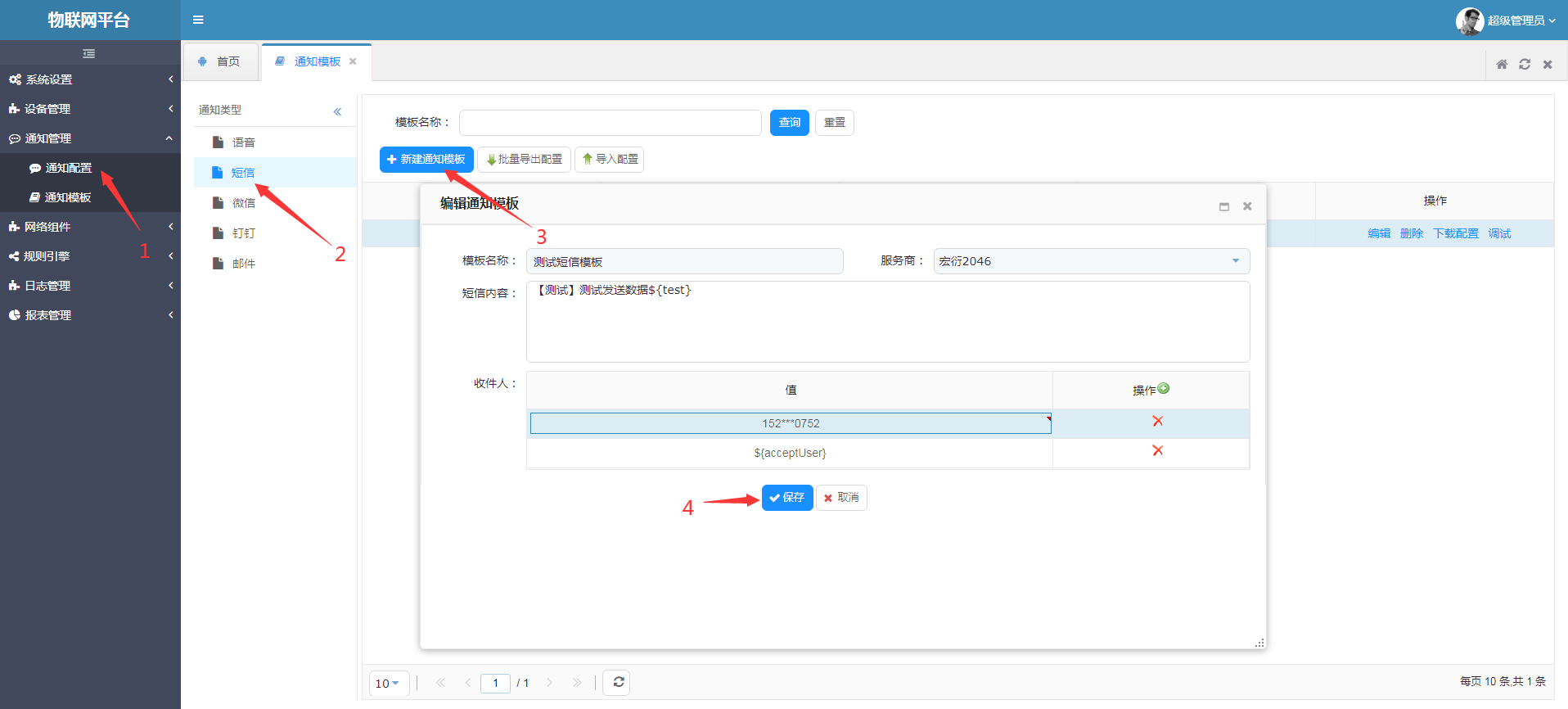Click the 调试 link in table row
1568x709 pixels.
[x=1499, y=233]
